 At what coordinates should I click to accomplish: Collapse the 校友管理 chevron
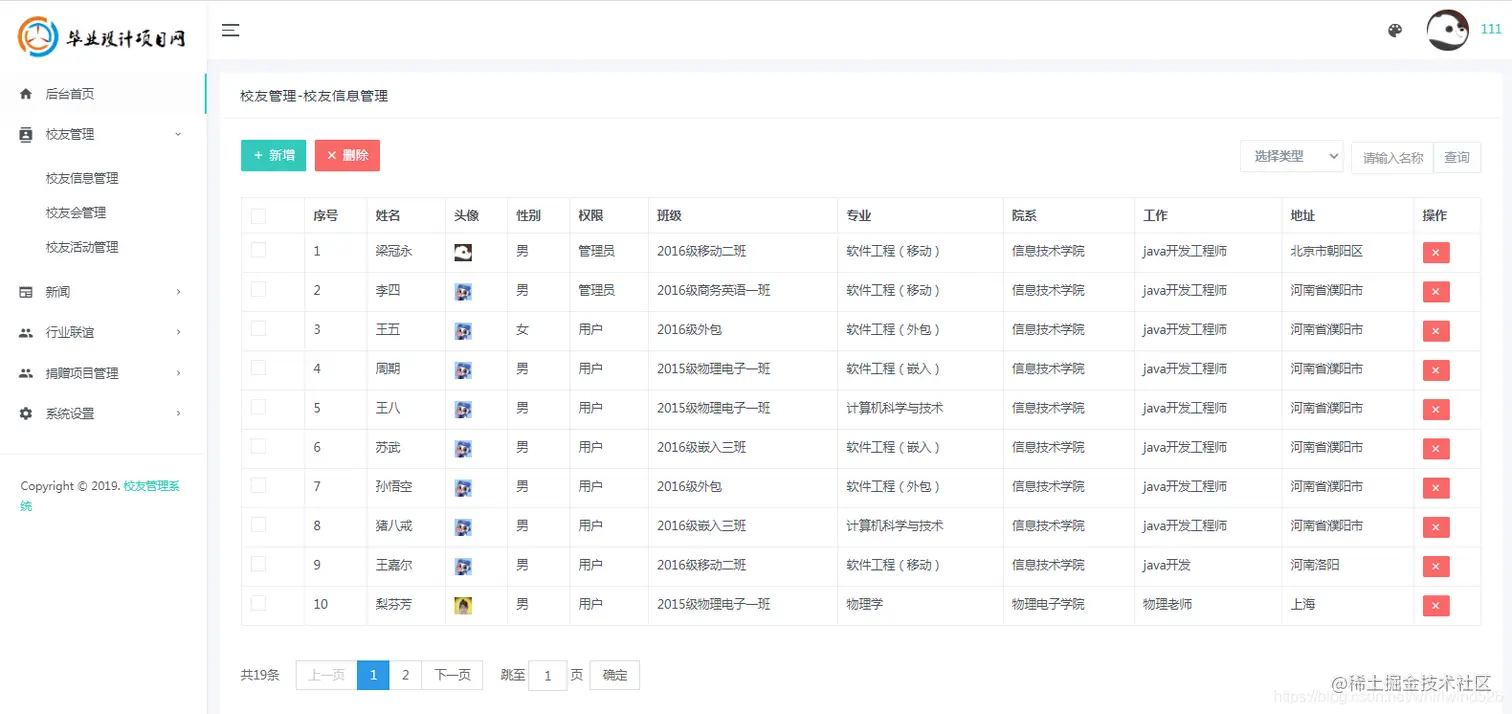[178, 134]
